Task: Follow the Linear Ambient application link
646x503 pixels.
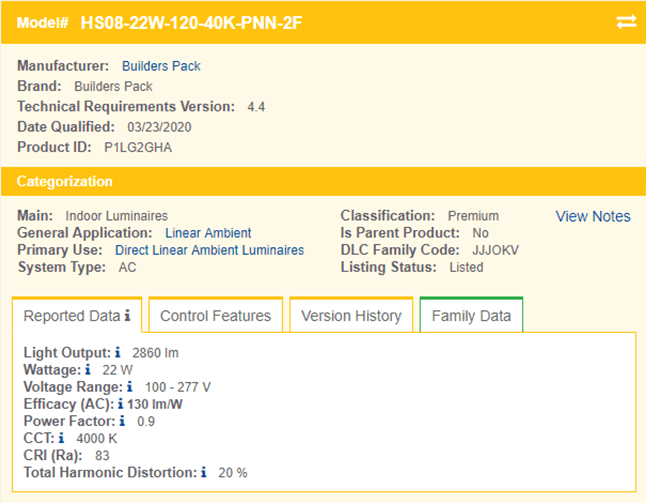Action: coord(208,233)
